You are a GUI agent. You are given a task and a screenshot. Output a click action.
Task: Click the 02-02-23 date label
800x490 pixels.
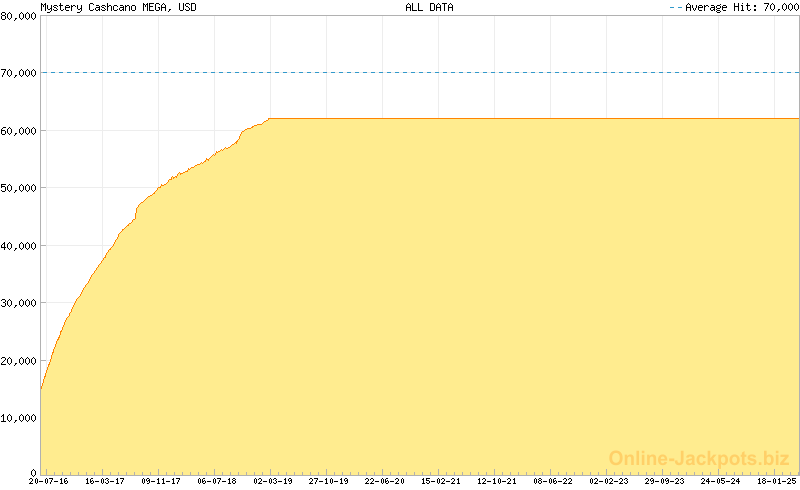(x=608, y=481)
